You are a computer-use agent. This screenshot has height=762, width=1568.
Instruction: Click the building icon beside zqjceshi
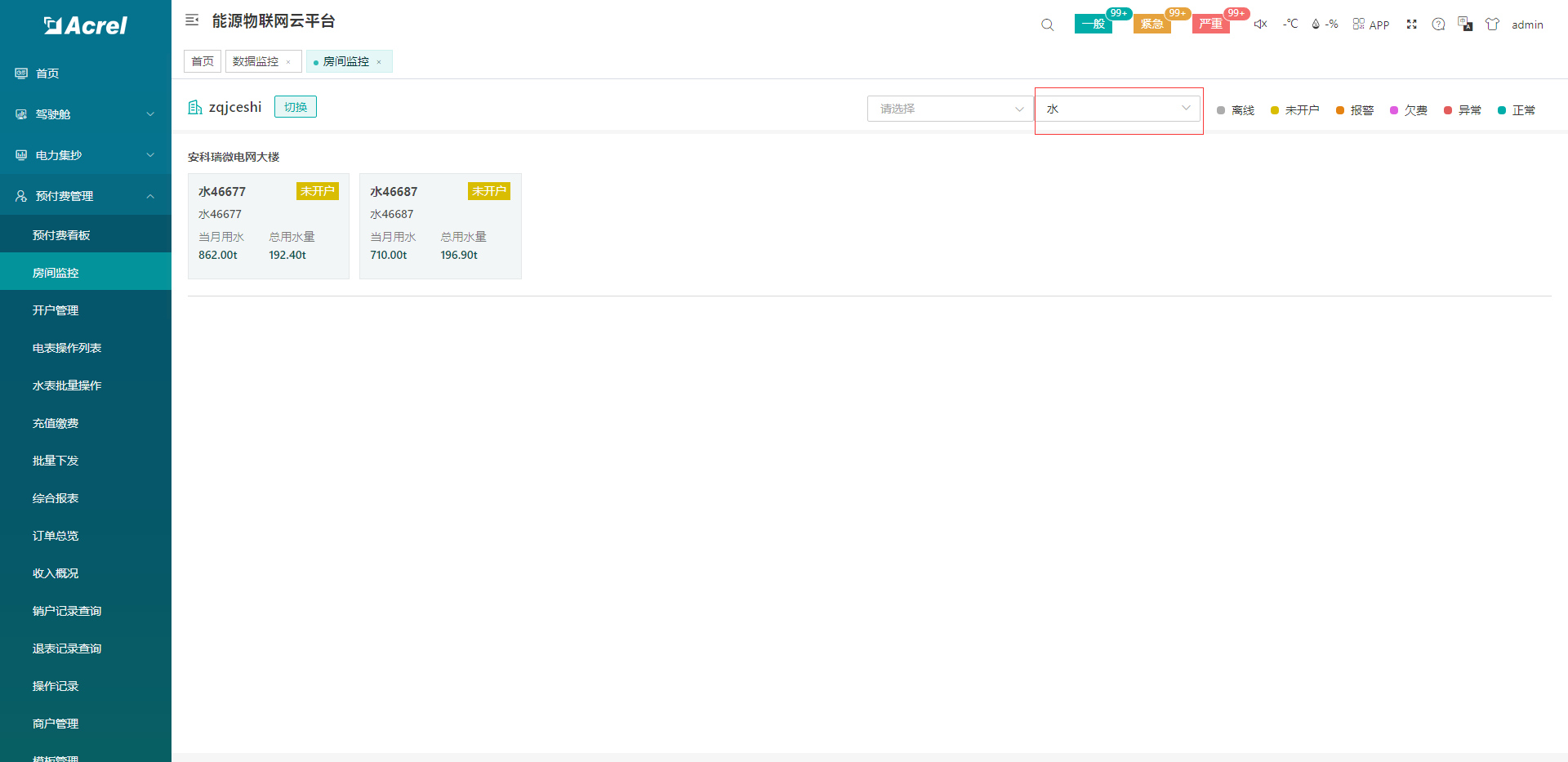195,107
